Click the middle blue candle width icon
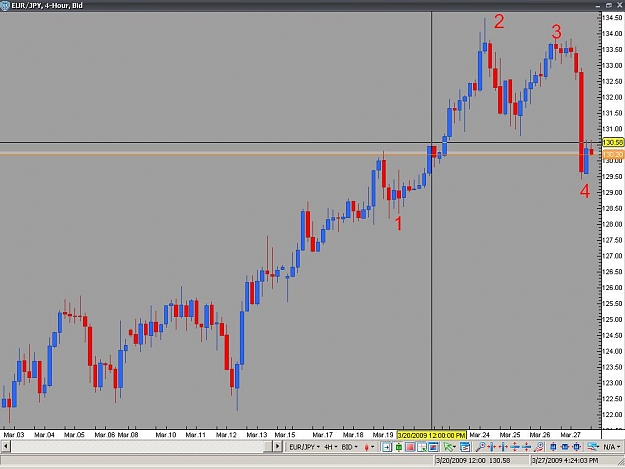Viewport: 625px width, 469px height. [x=565, y=447]
